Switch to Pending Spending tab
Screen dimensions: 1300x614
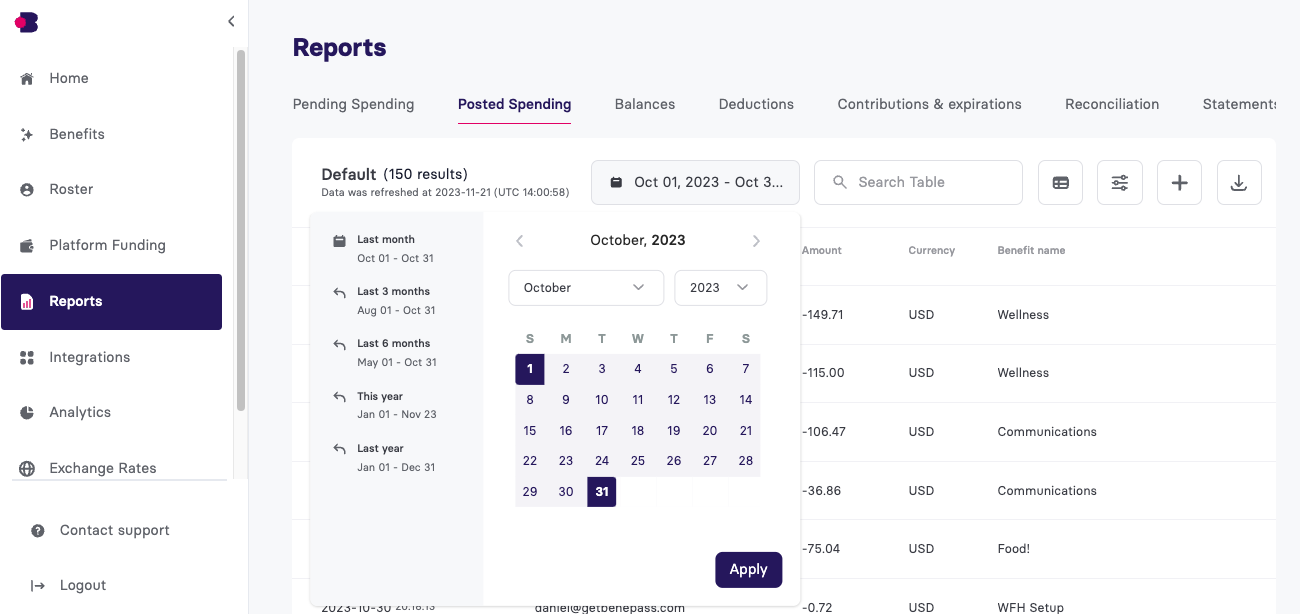click(353, 104)
